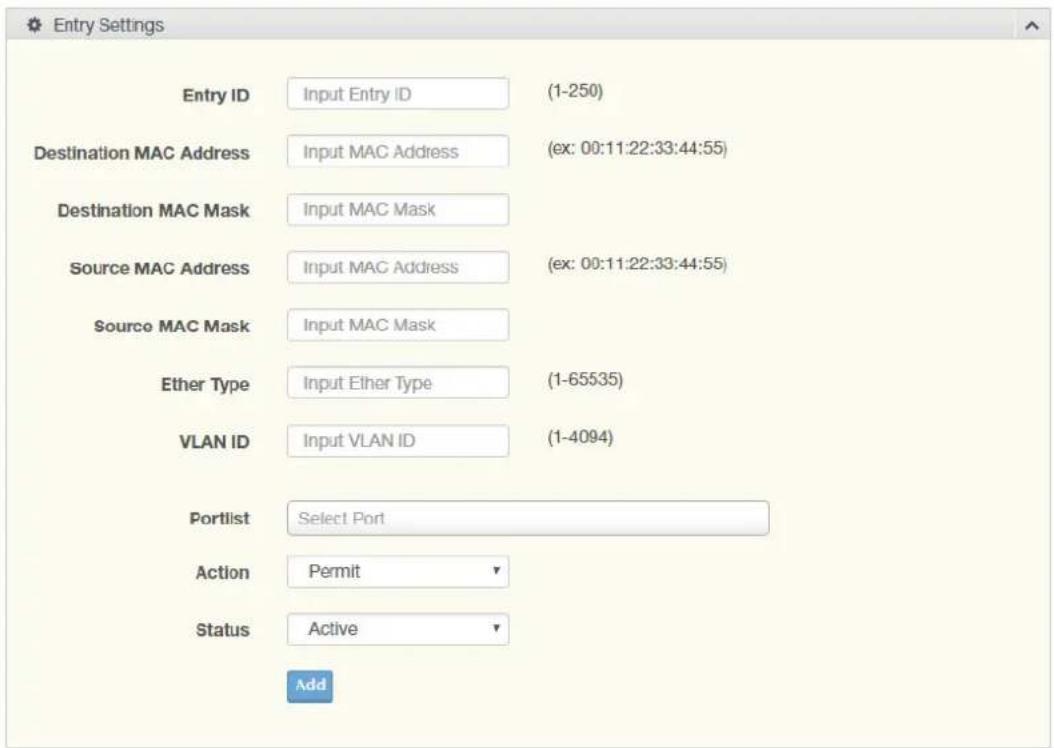Click the Entry ID label
This screenshot has height=748, width=1054.
tap(216, 95)
